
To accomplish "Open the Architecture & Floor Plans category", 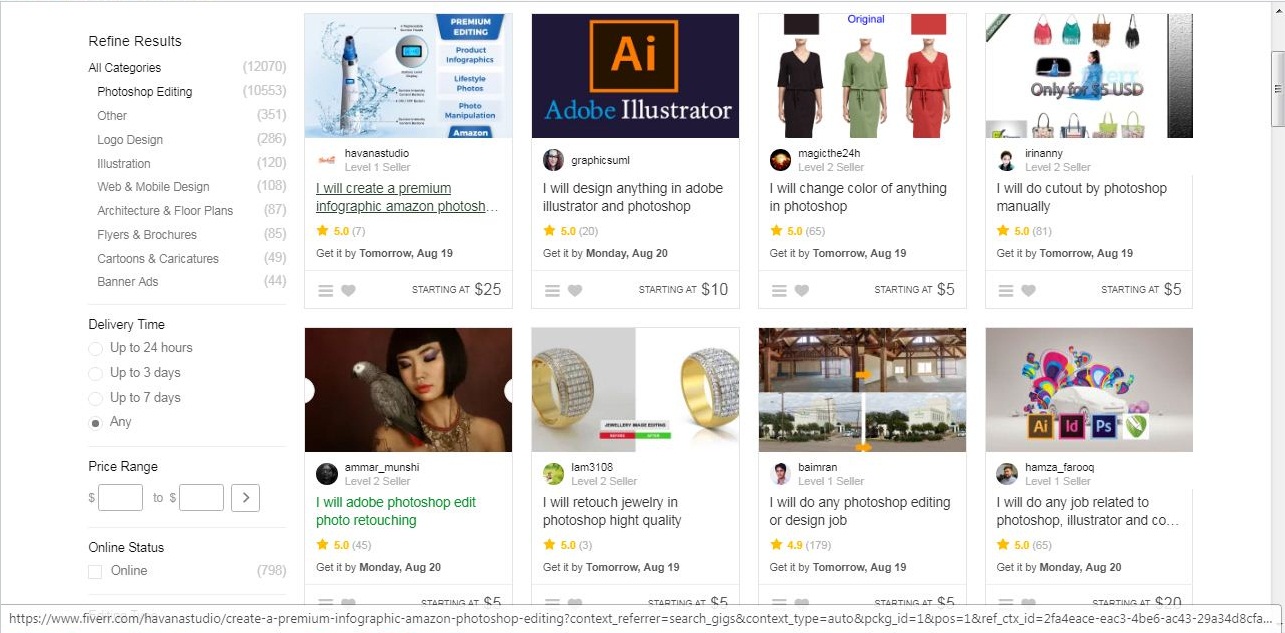I will point(165,211).
